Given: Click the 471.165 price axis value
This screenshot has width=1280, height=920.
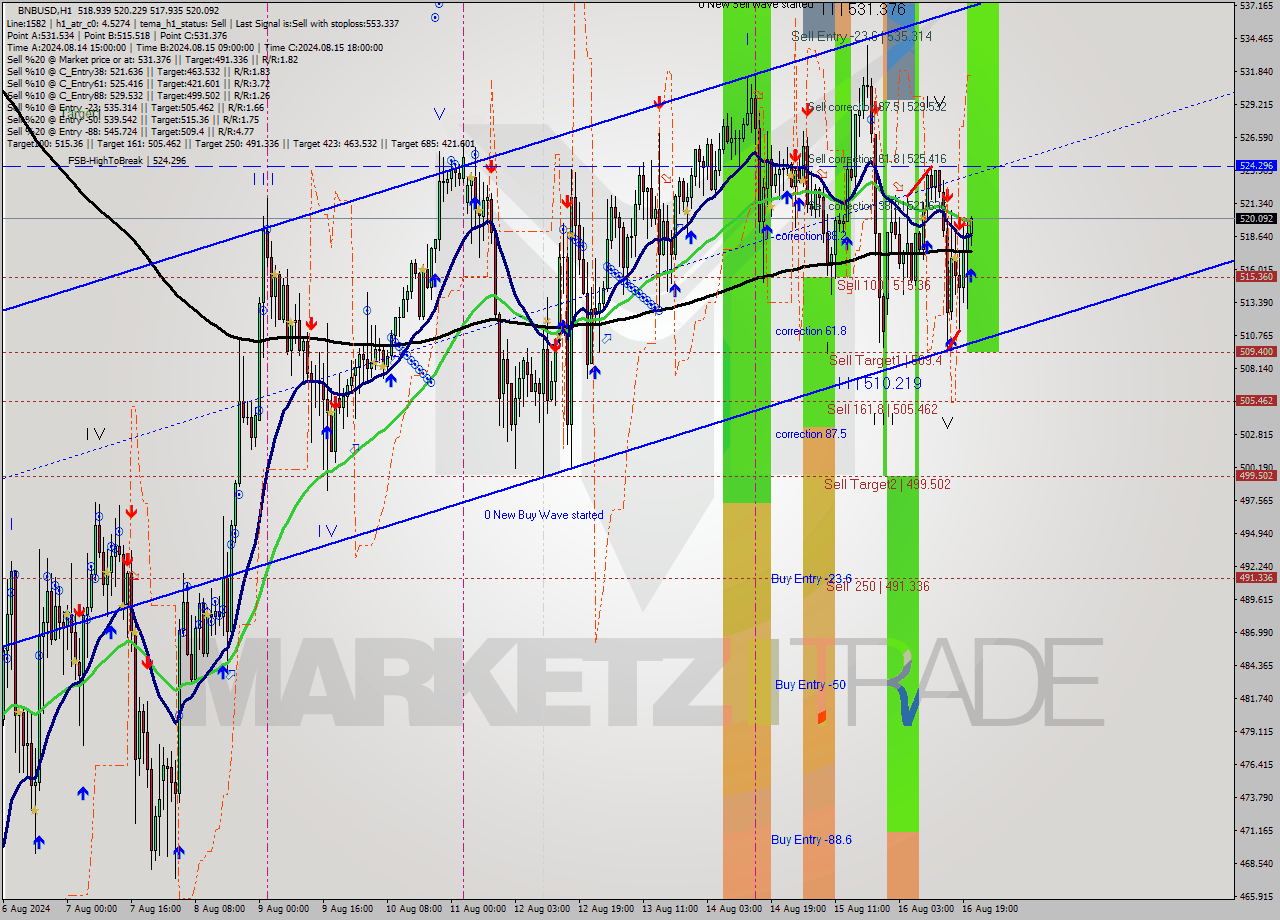Looking at the screenshot, I should [1257, 830].
